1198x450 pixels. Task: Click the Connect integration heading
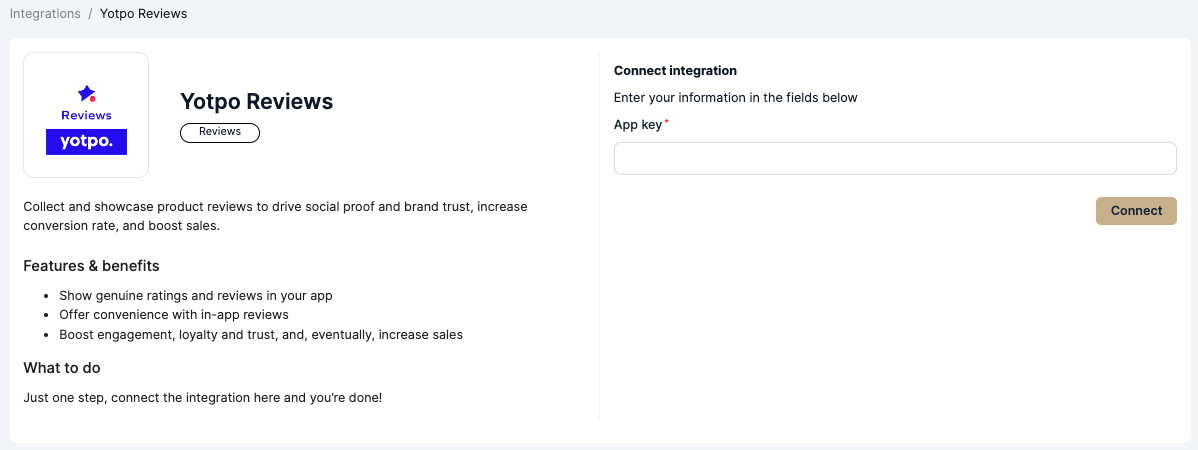675,71
